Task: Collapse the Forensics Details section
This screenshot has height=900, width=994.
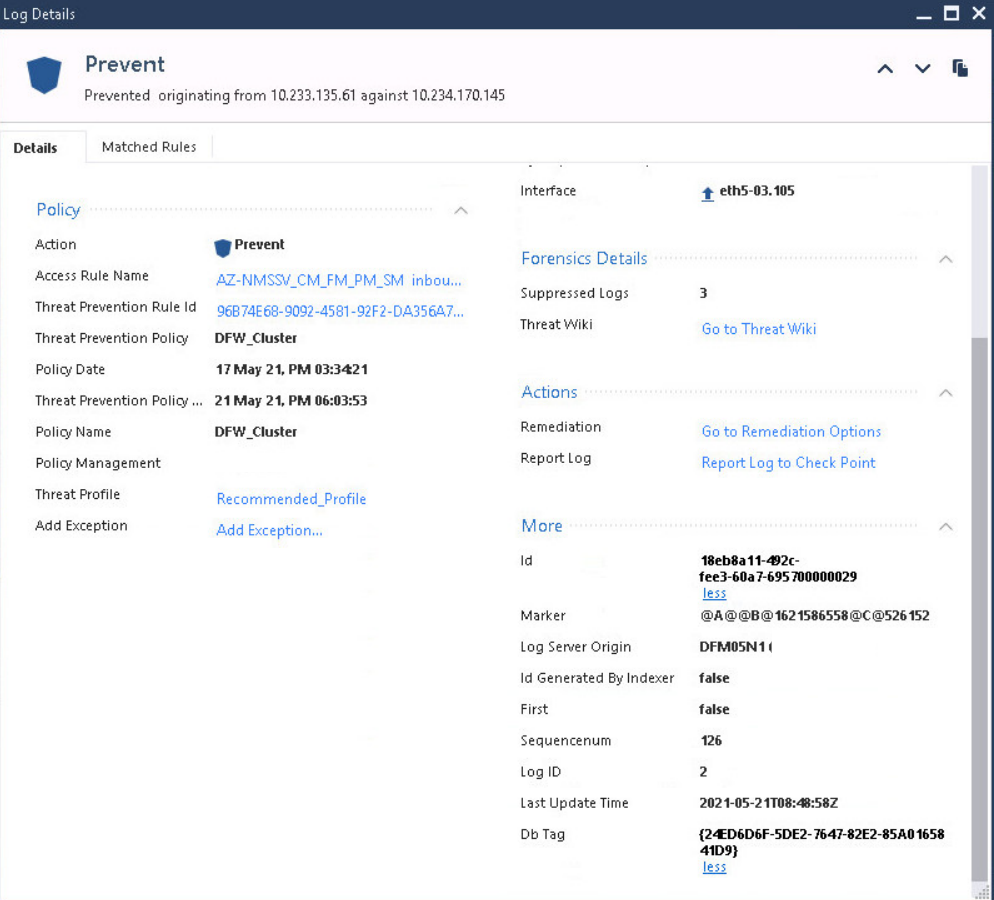Action: (x=945, y=259)
